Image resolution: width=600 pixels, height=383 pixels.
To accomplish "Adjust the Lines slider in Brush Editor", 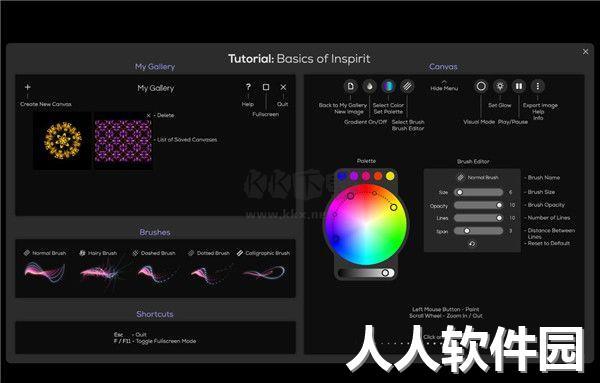I will (x=478, y=218).
